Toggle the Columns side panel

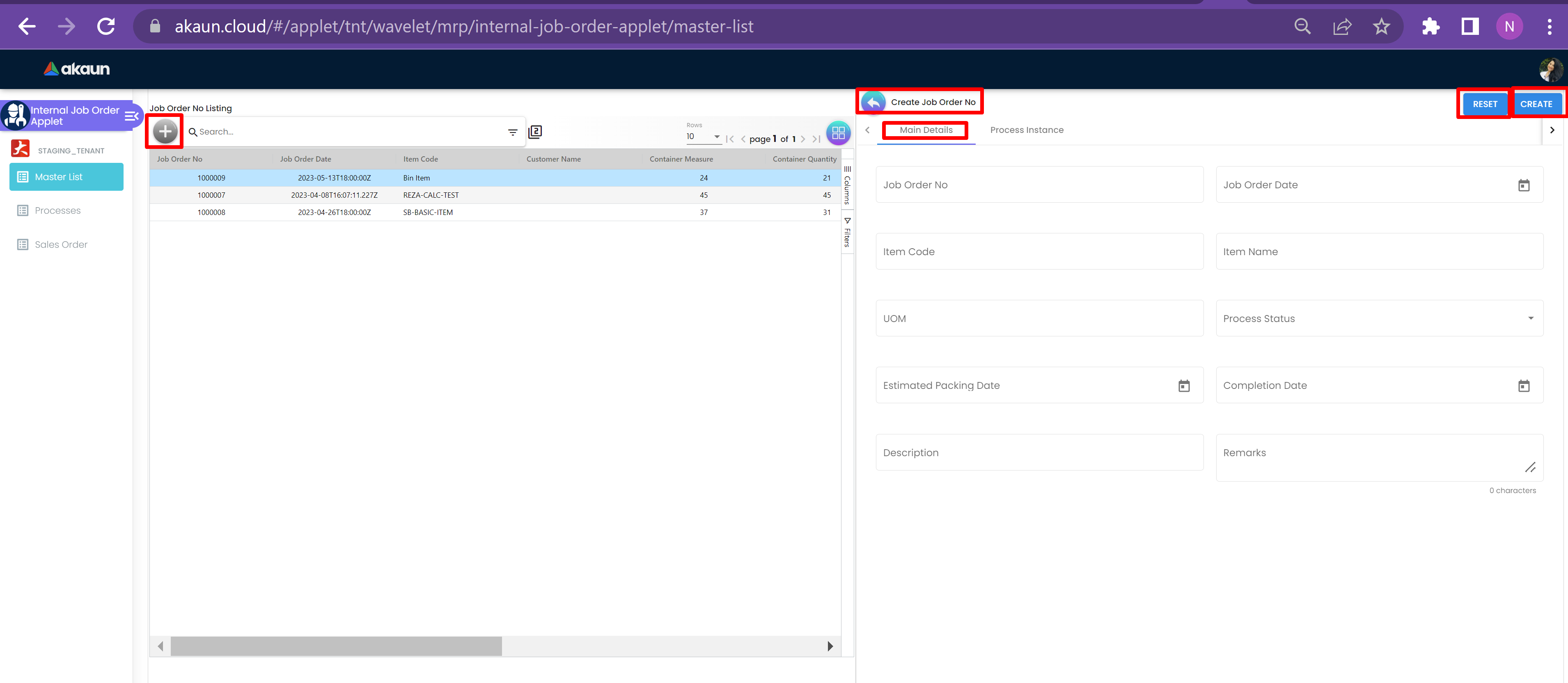[x=847, y=185]
